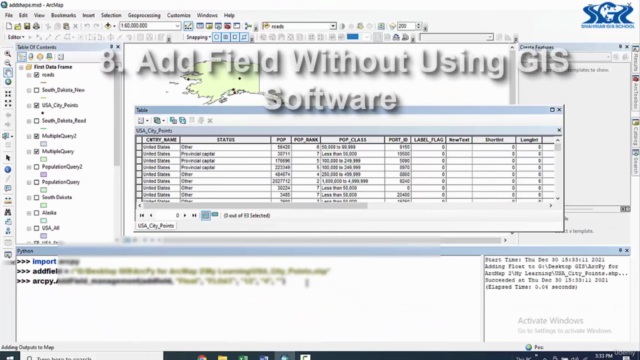Select the Zoom In tool
The image size is (640, 360).
click(8, 54)
